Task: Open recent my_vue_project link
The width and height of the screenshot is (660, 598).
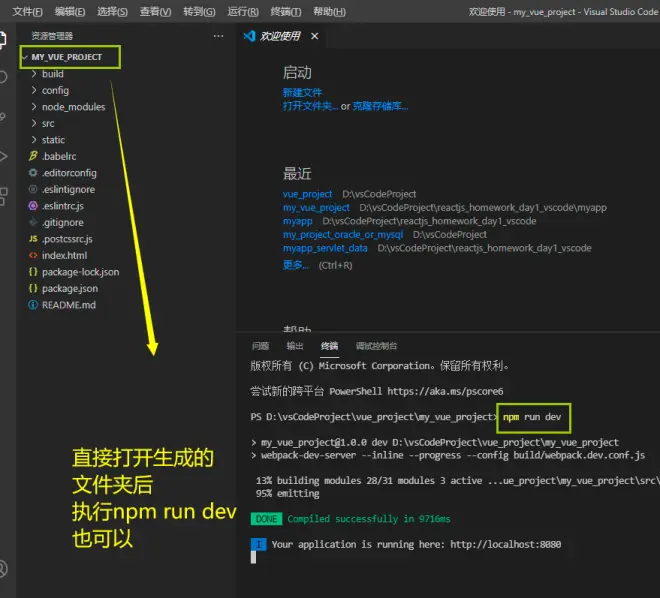Action: tap(316, 207)
